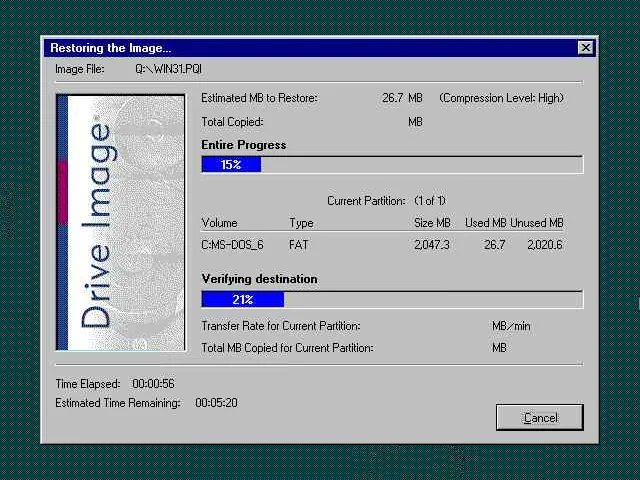Click the "Used MB" column header

(x=485, y=223)
